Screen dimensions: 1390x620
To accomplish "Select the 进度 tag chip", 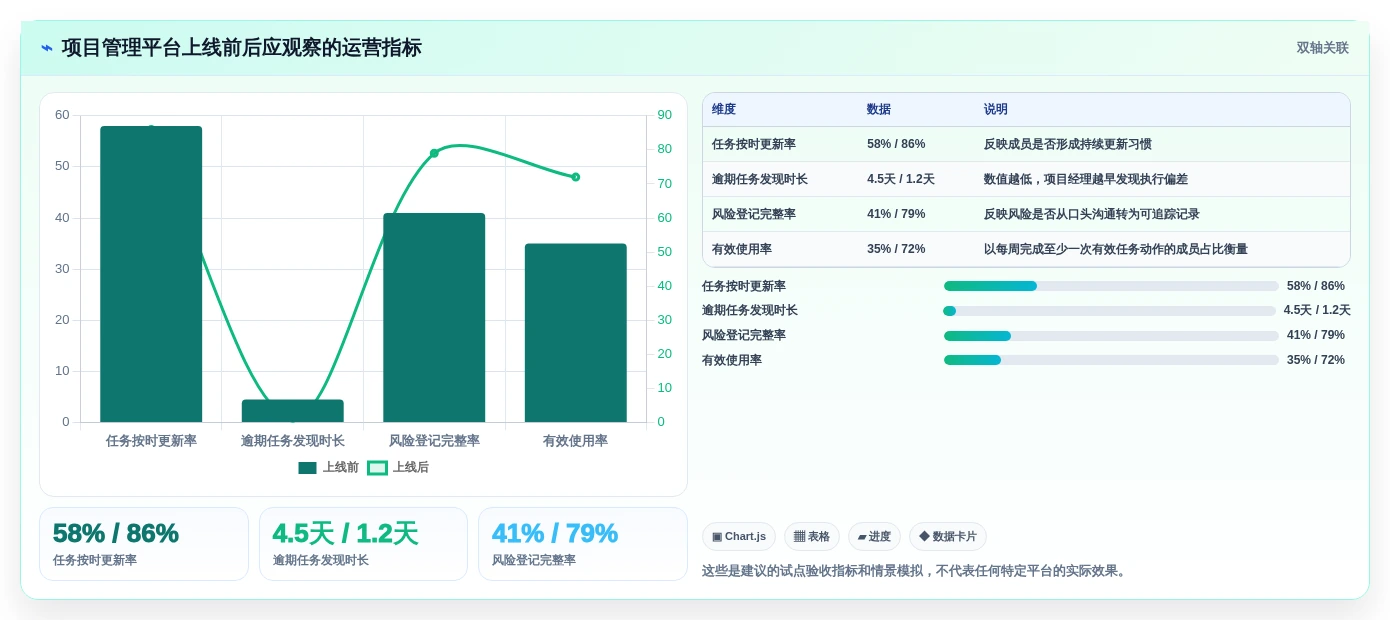I will coord(874,537).
